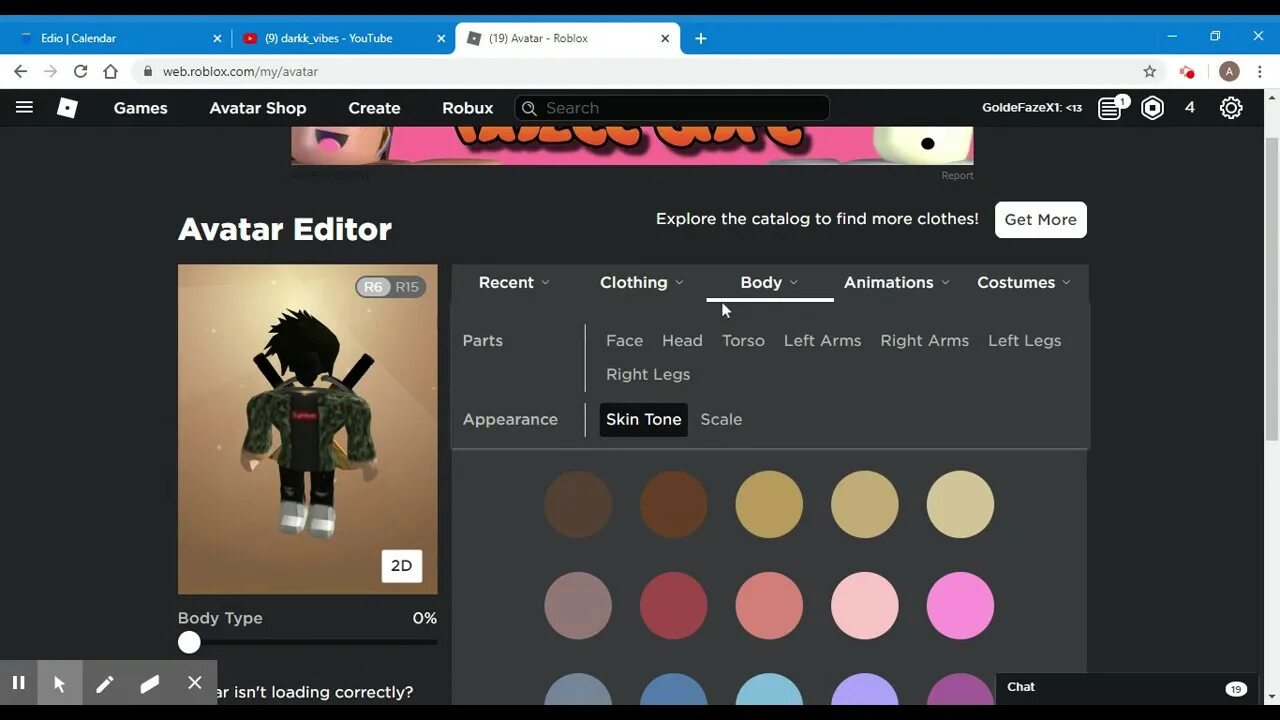Viewport: 1280px width, 720px height.
Task: Open the Create menu item
Action: pyautogui.click(x=374, y=108)
